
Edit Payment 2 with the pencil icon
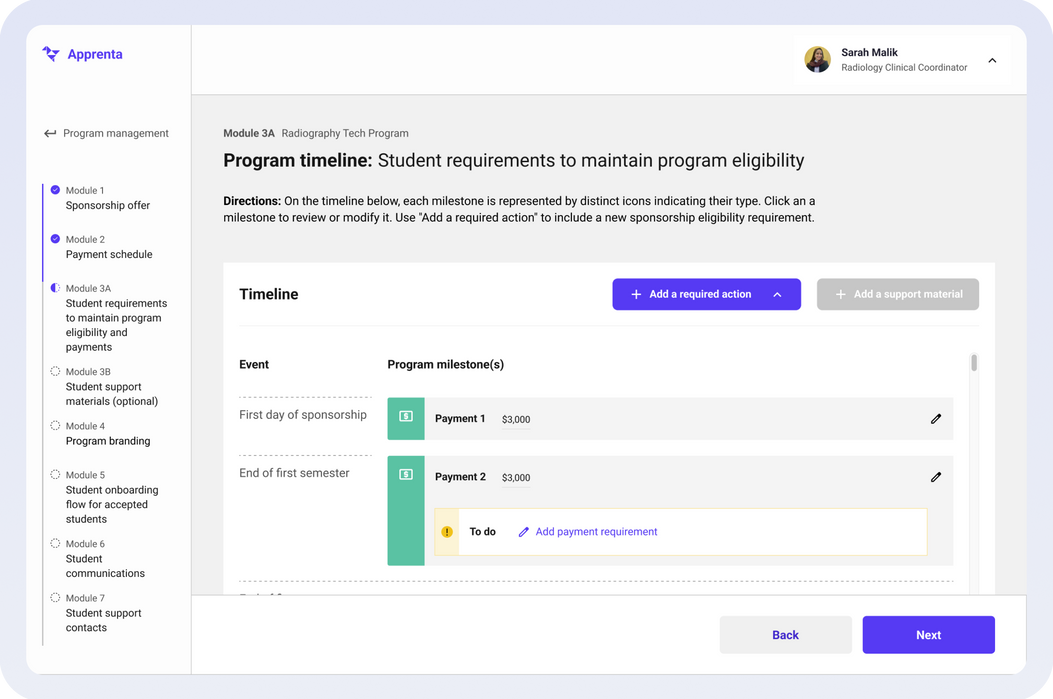[x=935, y=477]
